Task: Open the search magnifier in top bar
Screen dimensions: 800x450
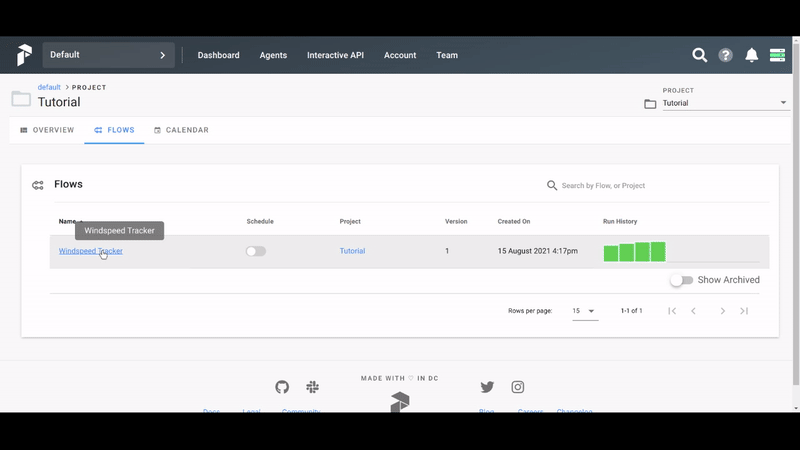Action: [x=699, y=55]
